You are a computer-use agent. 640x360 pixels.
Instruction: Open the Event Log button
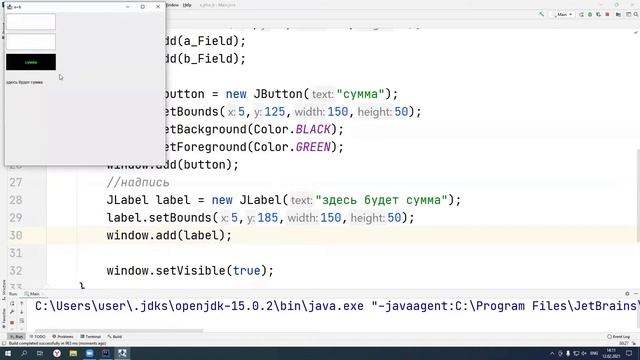[x=618, y=337]
